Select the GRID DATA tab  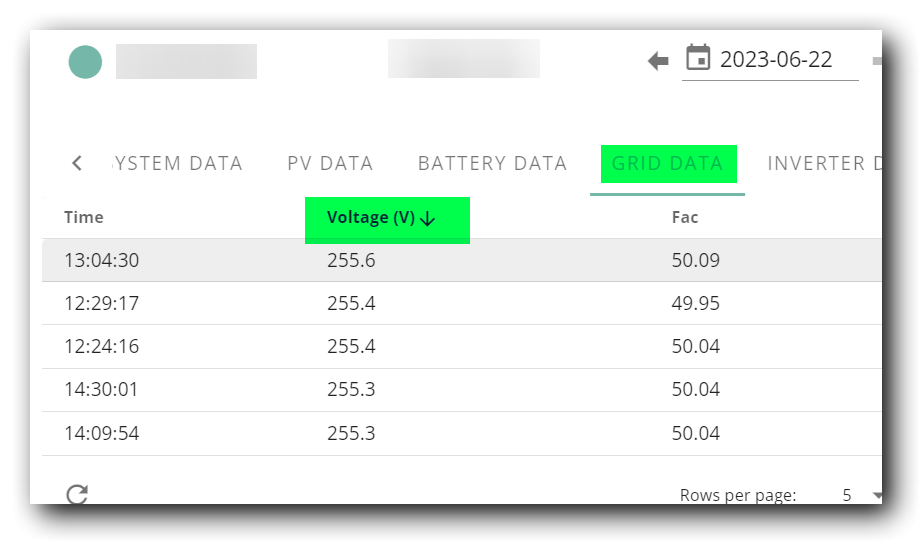click(667, 163)
